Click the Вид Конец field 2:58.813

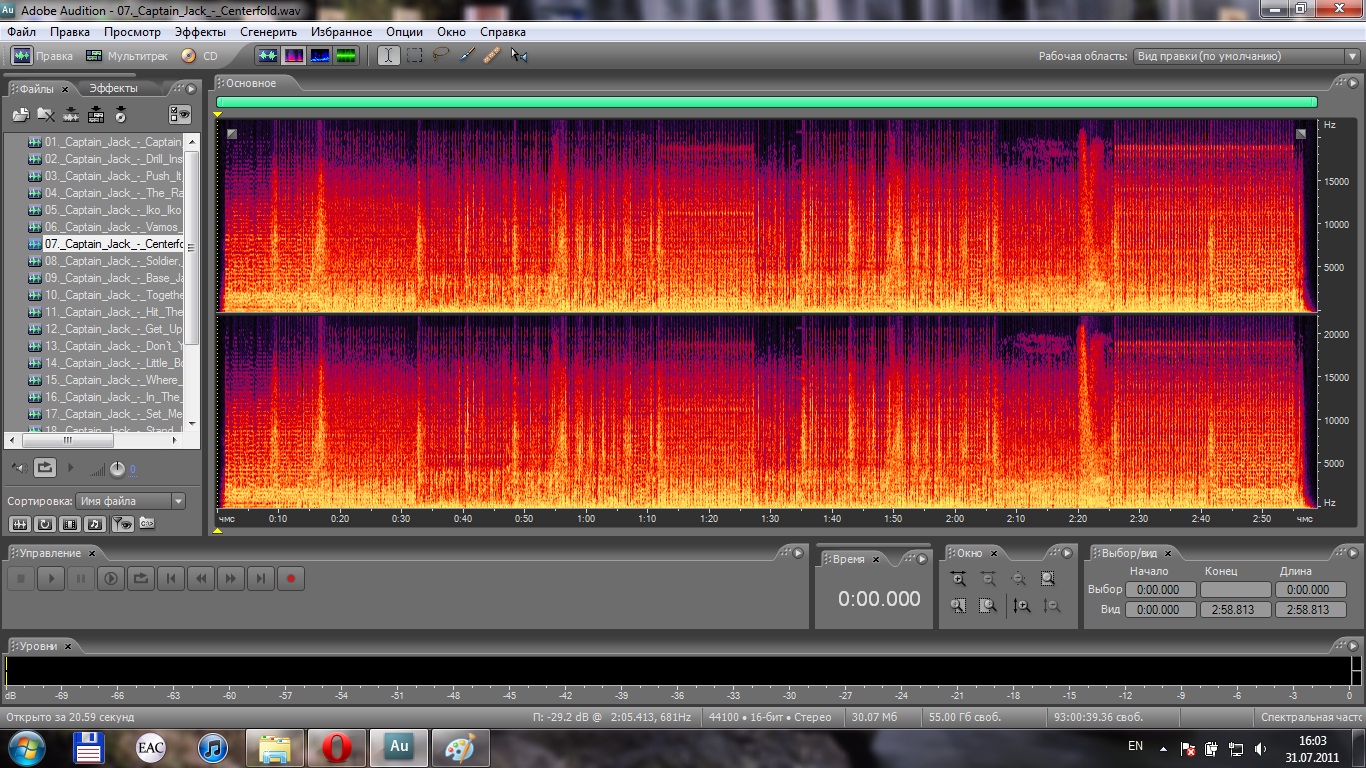coord(1236,609)
